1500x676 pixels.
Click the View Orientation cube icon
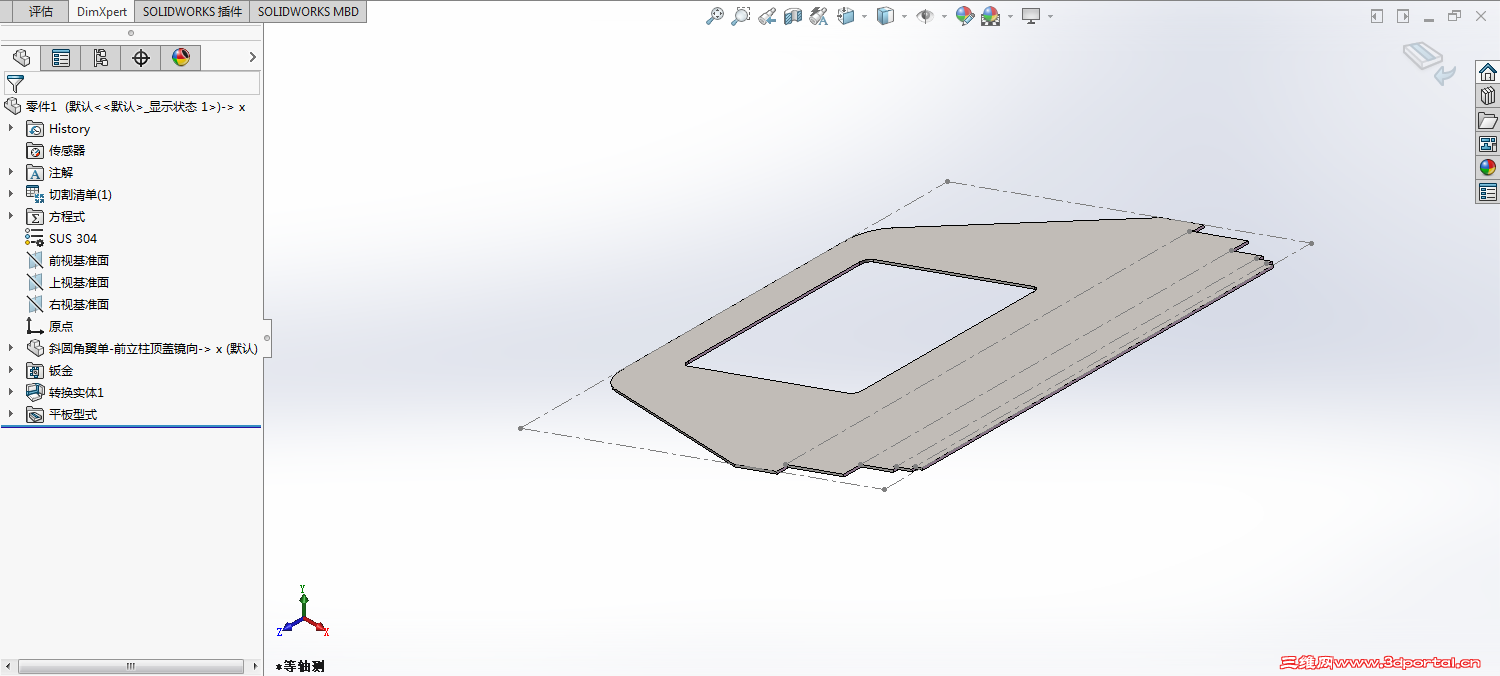[845, 16]
